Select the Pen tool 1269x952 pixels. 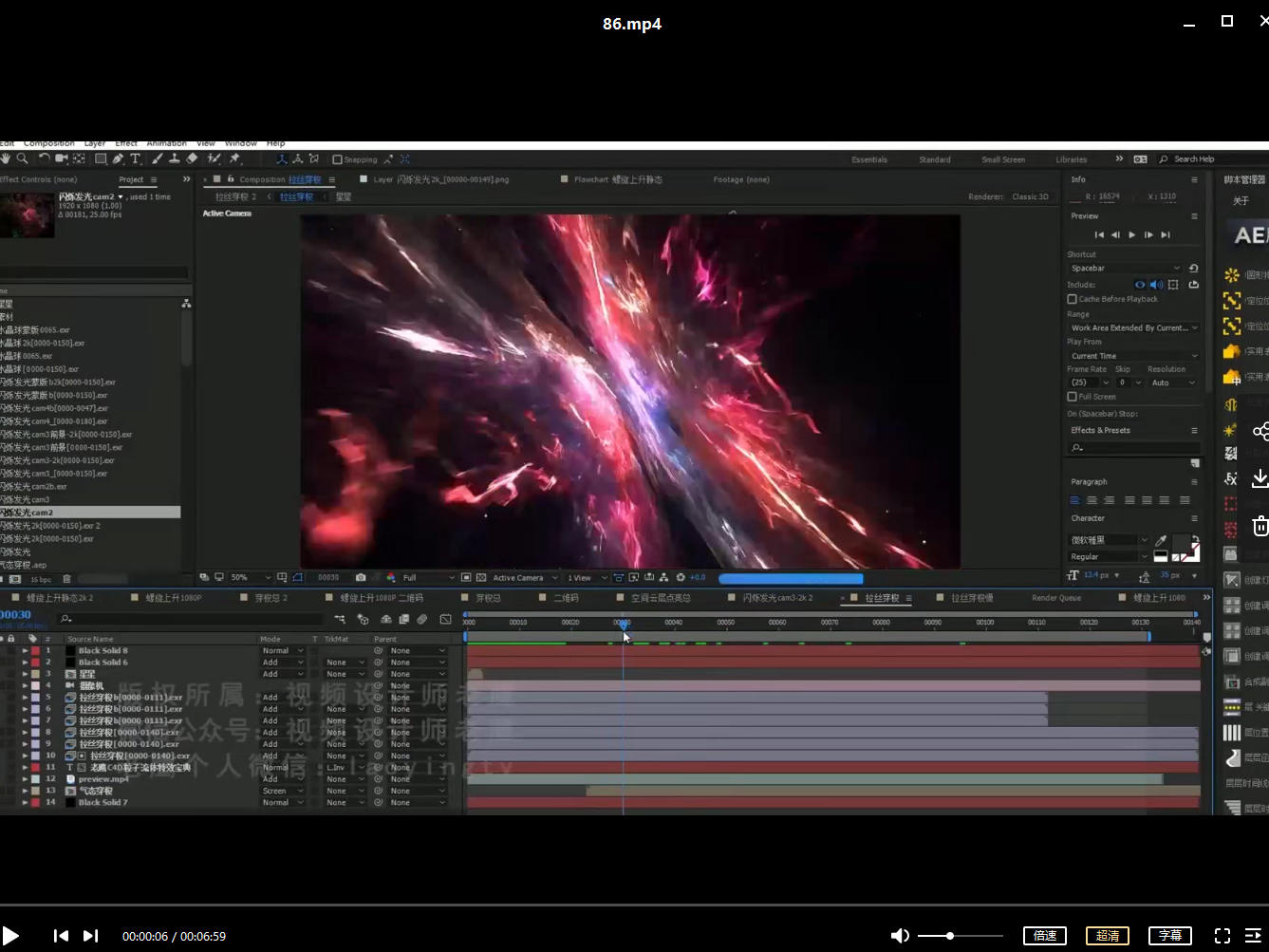coord(119,159)
